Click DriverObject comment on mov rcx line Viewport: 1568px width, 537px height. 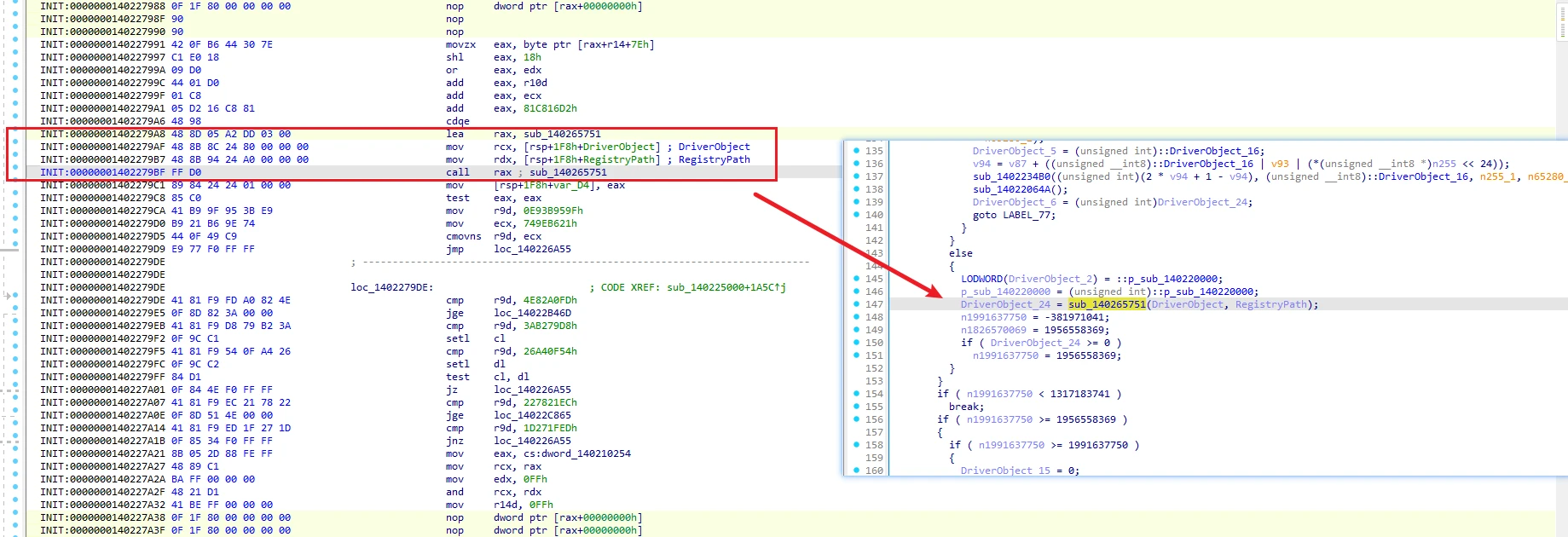(x=714, y=147)
